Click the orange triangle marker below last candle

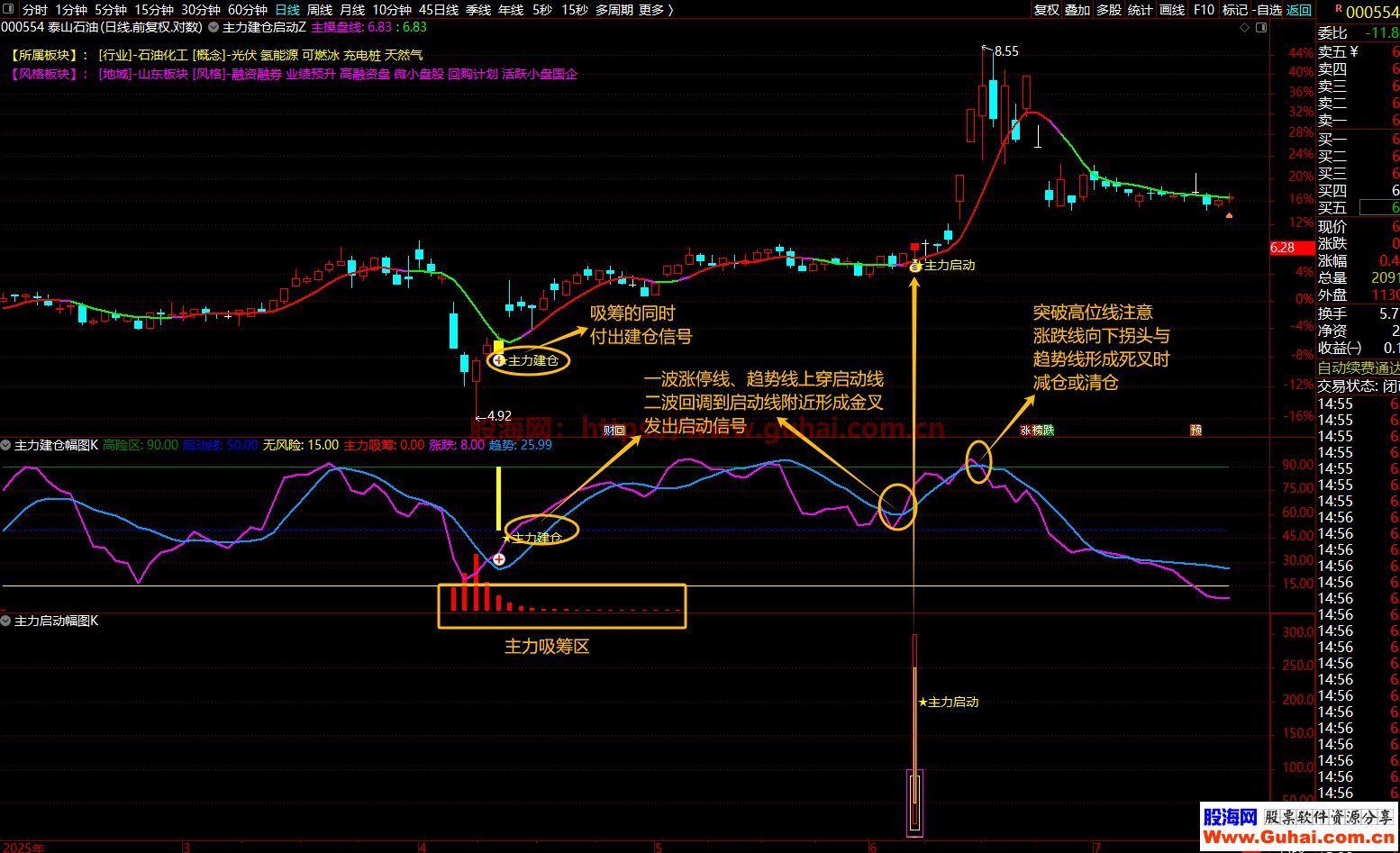(x=1229, y=215)
